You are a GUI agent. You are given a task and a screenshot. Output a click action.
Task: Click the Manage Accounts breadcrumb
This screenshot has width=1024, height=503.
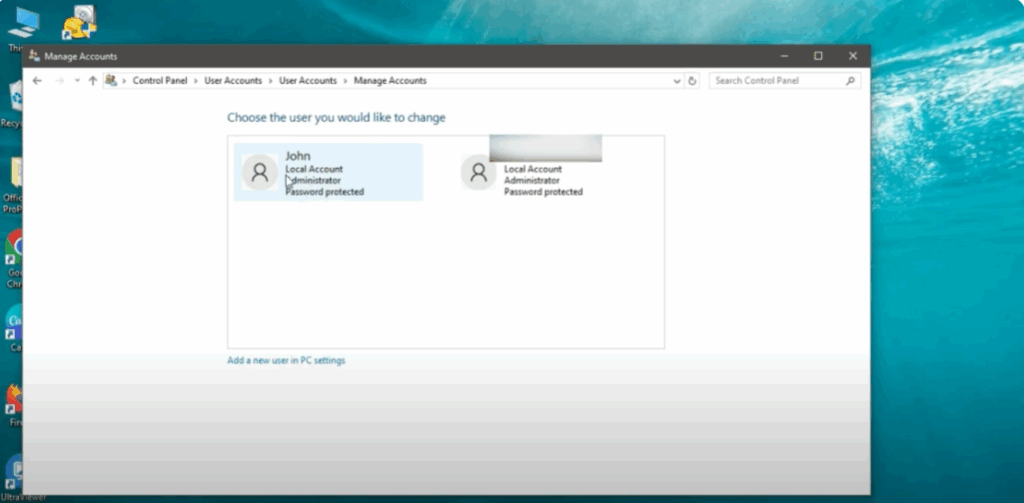tap(390, 81)
